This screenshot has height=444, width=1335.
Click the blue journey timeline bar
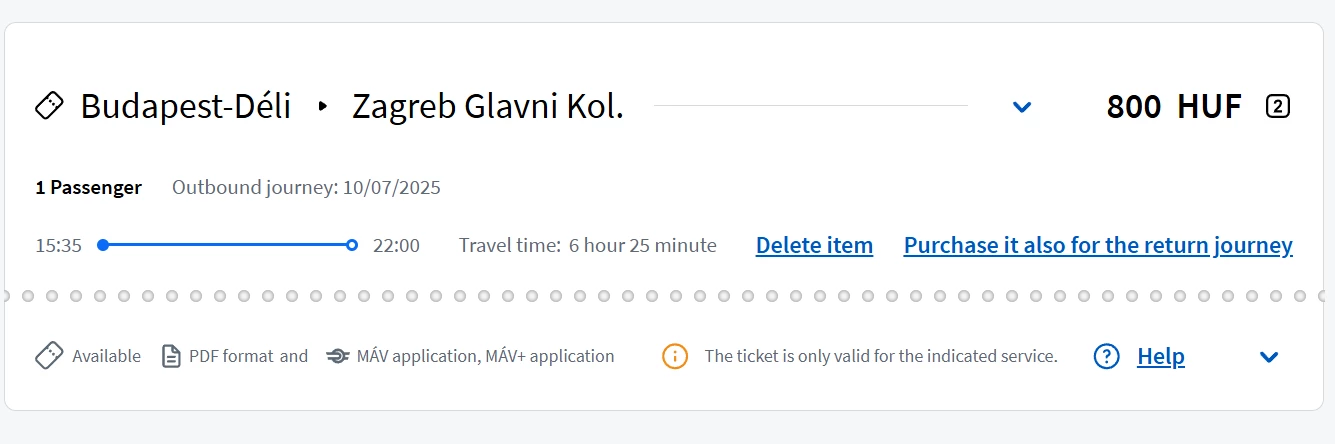227,245
